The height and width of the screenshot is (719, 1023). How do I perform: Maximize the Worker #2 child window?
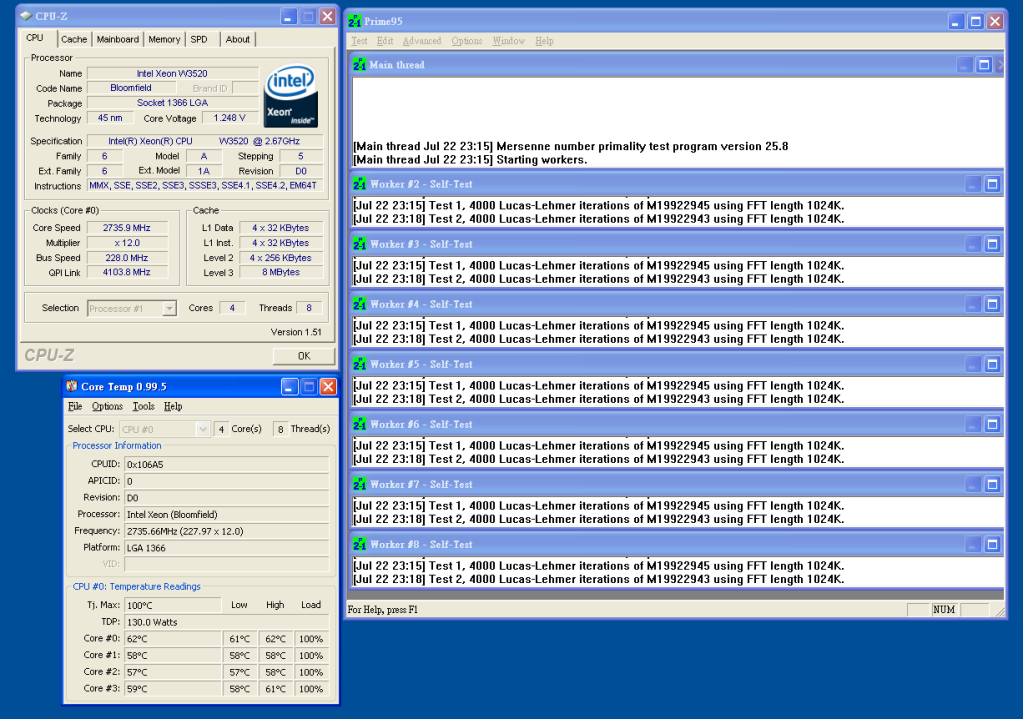[992, 184]
